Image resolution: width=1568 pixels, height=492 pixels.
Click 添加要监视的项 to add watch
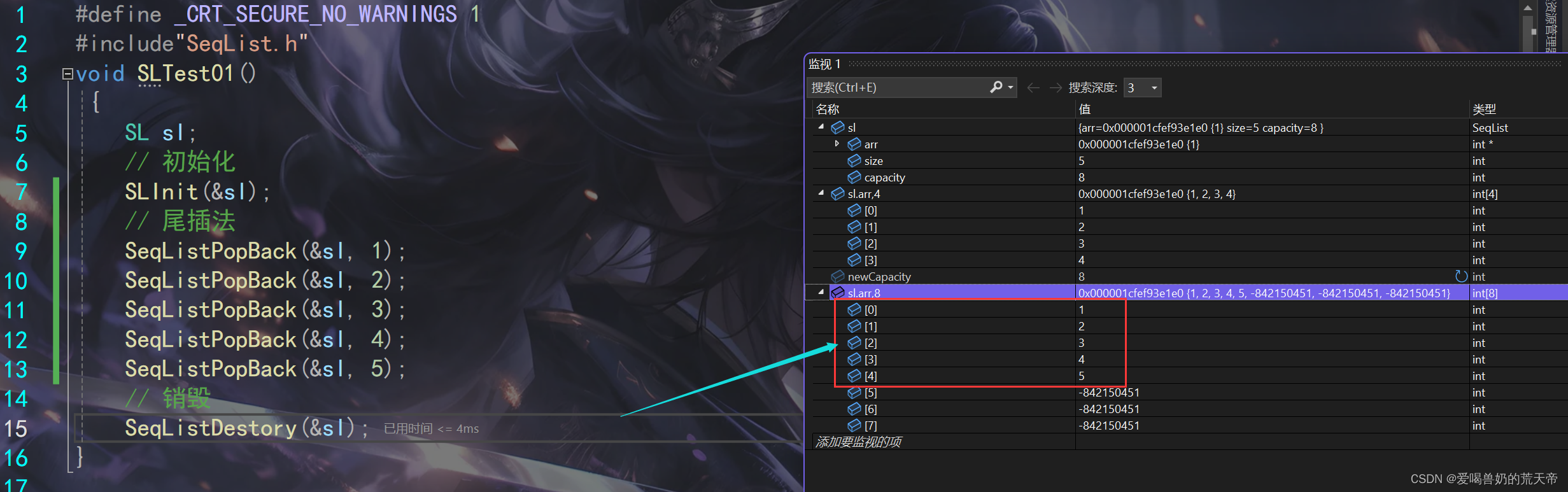pyautogui.click(x=858, y=442)
